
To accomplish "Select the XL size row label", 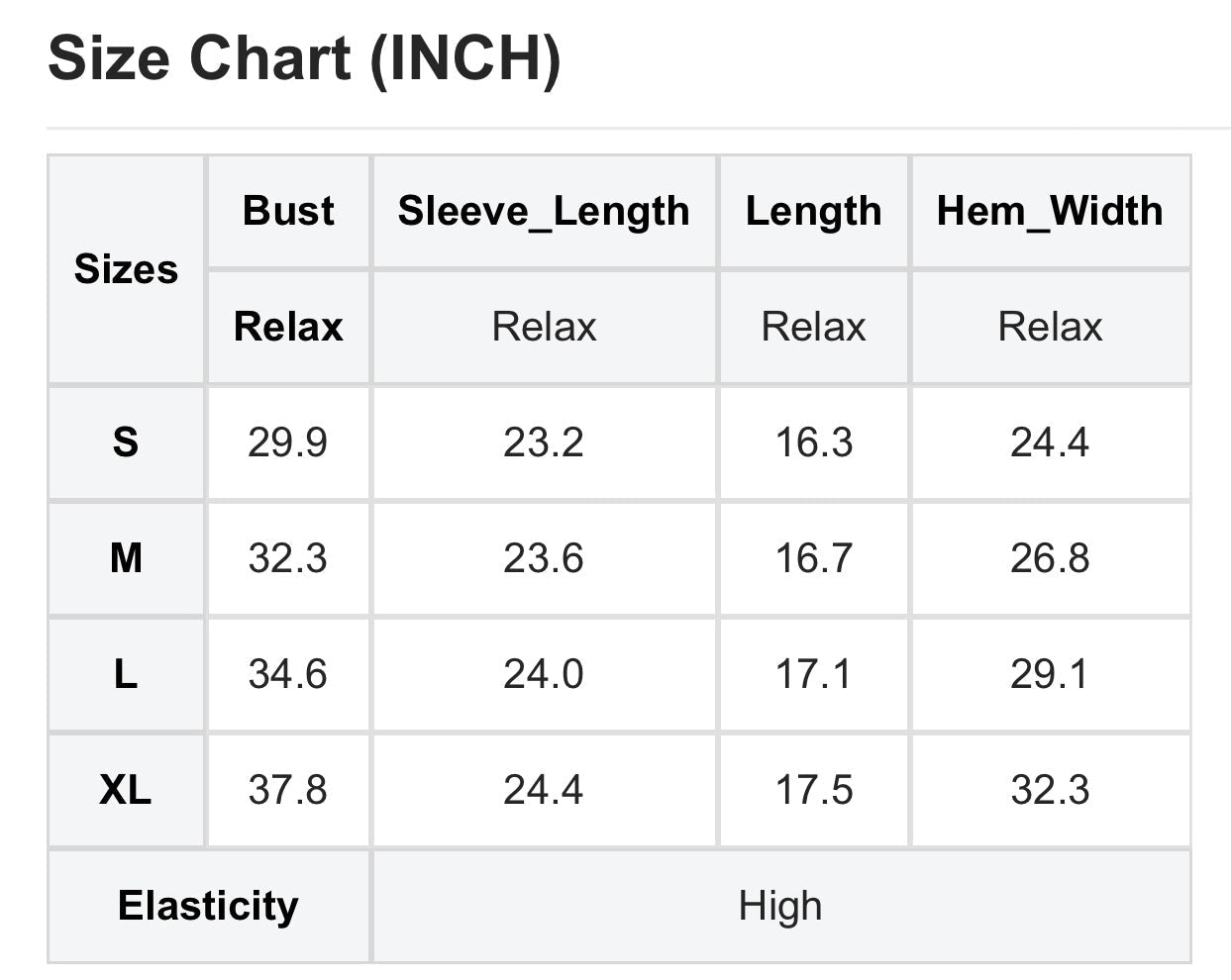I will pos(126,790).
